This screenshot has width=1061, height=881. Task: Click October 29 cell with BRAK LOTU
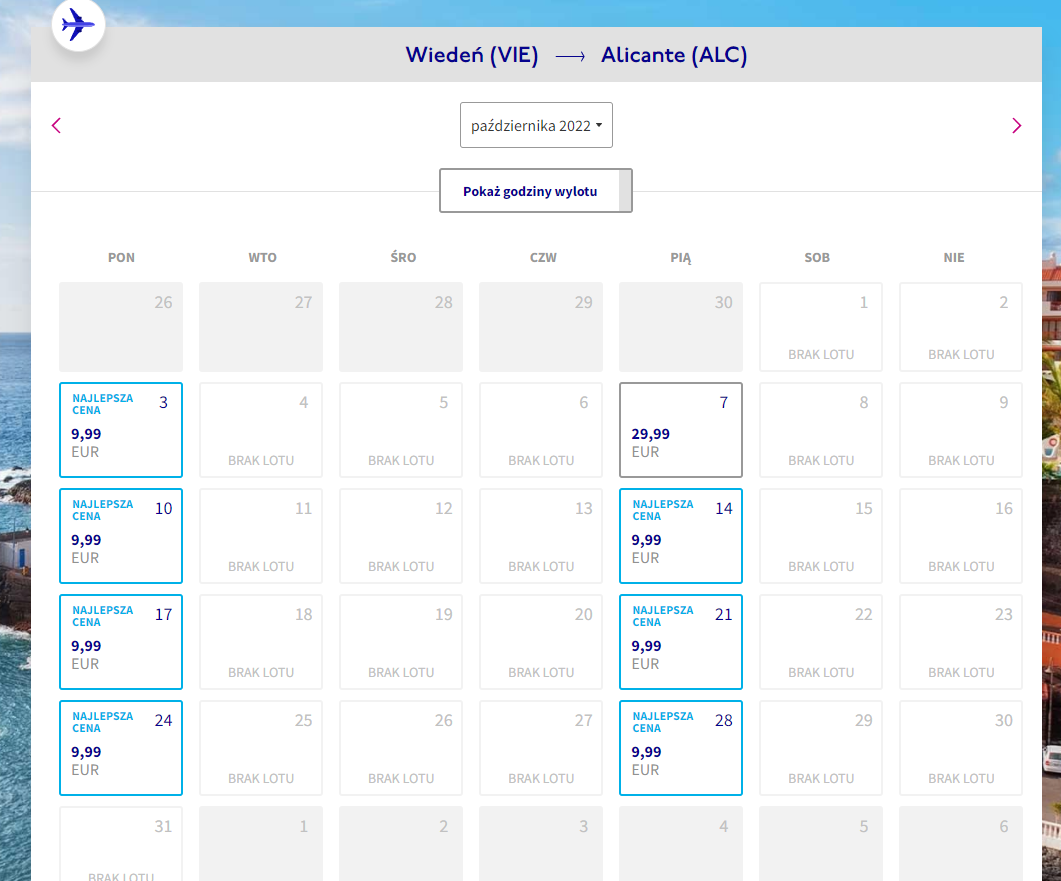821,748
